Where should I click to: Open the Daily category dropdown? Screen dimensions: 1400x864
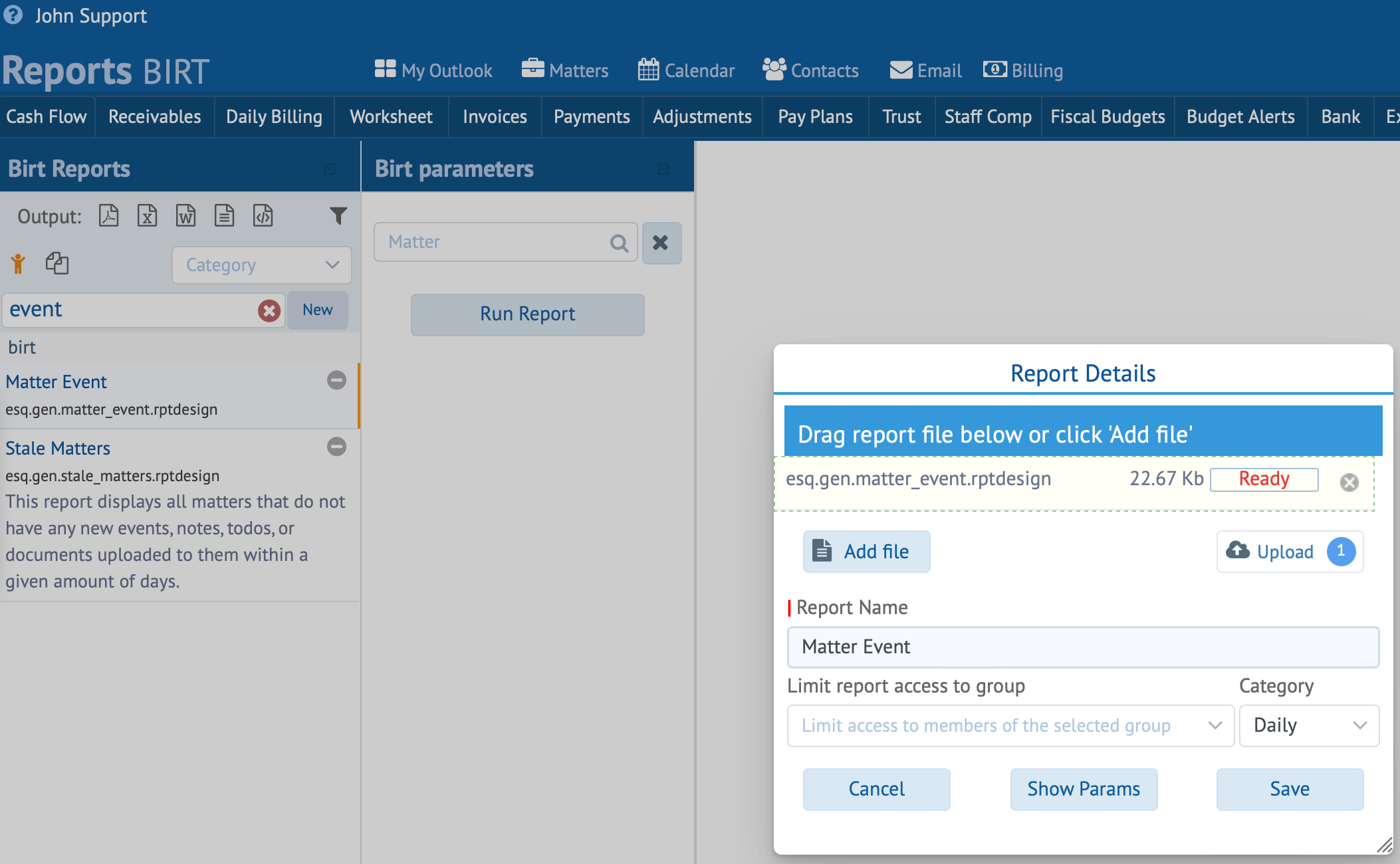(1308, 726)
